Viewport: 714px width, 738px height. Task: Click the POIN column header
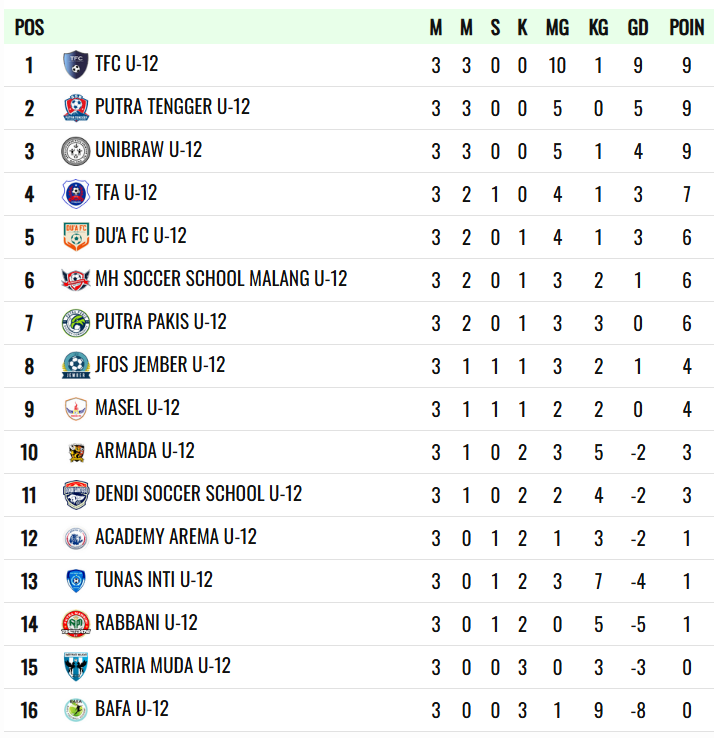pyautogui.click(x=687, y=28)
